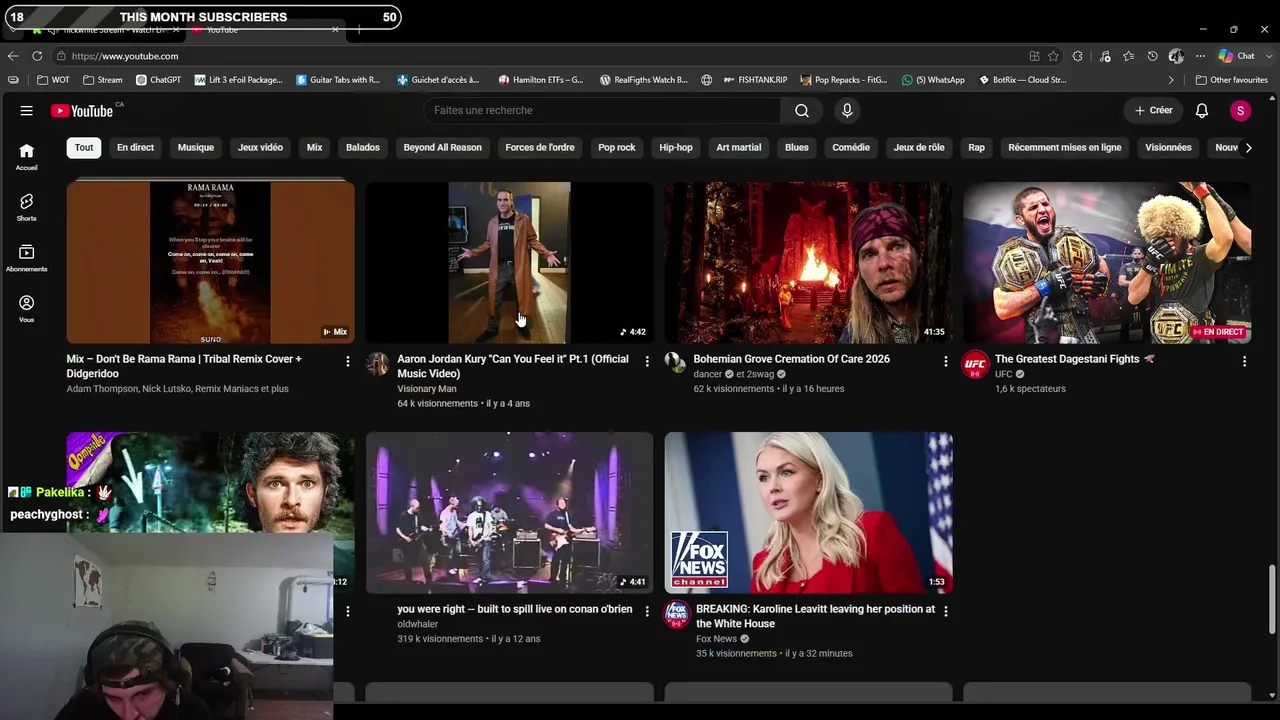Viewport: 1280px width, 720px height.
Task: Open the WhatsApp bookmark
Action: [x=933, y=80]
